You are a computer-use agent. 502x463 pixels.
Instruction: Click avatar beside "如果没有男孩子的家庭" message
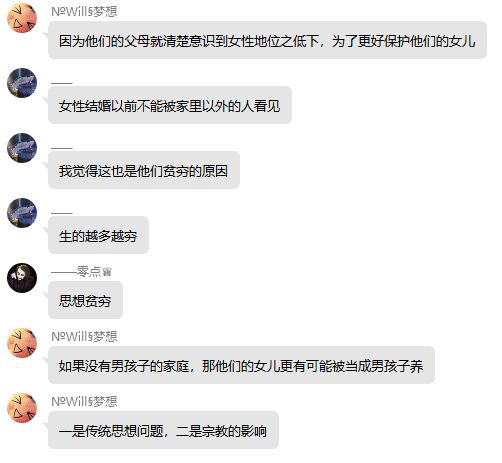click(22, 343)
